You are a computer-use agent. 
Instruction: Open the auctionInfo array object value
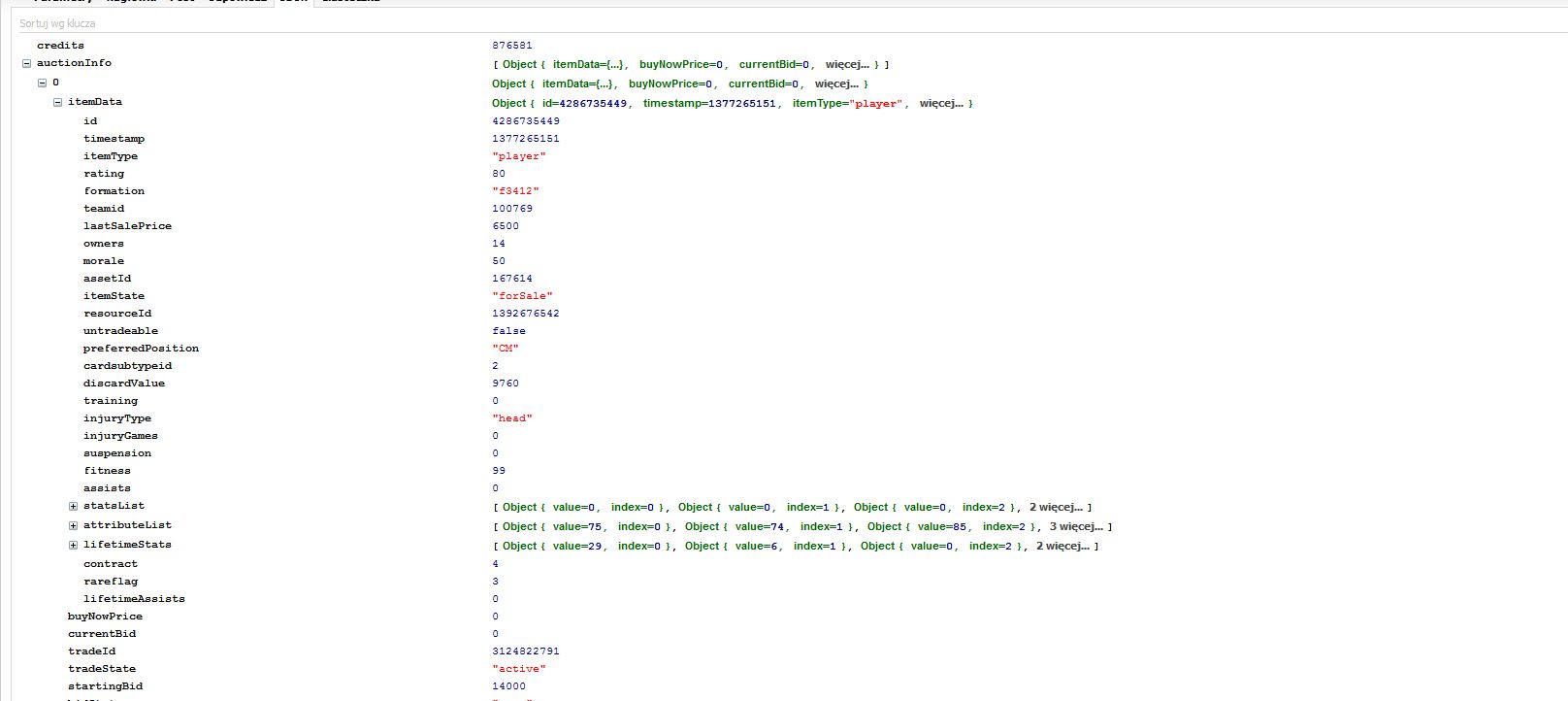690,64
